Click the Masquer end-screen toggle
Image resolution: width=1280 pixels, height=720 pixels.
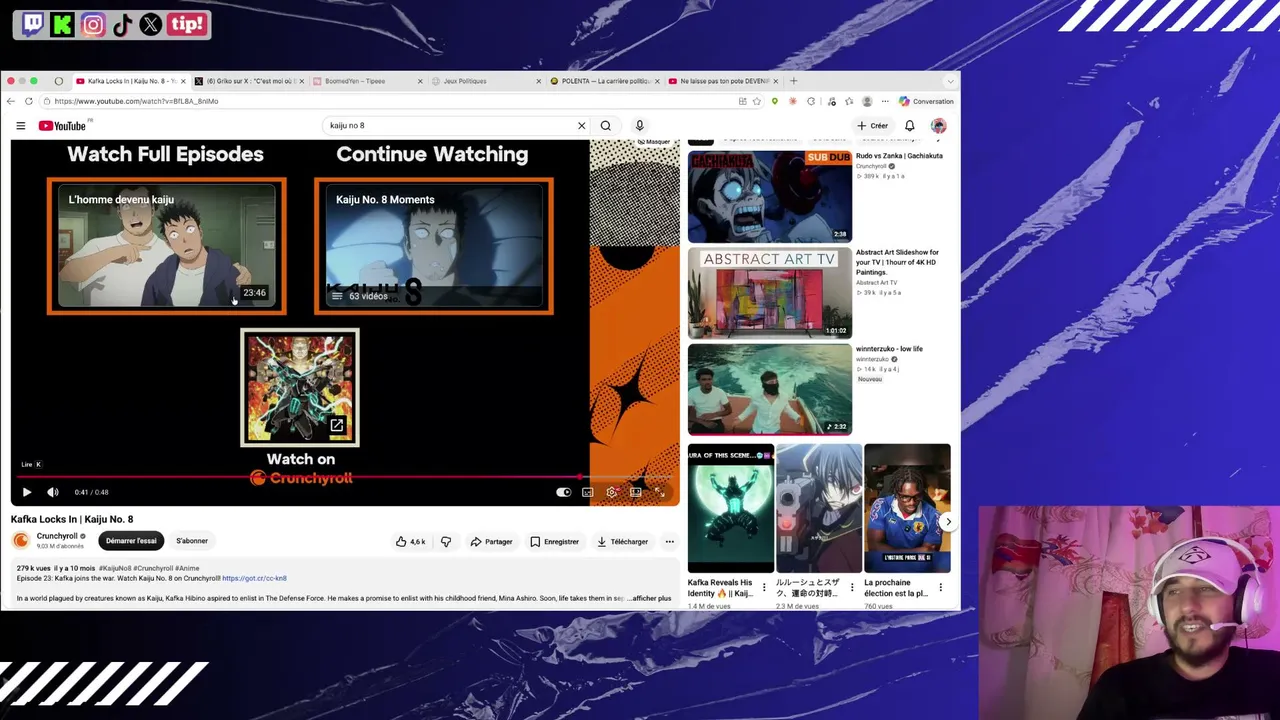(x=654, y=142)
